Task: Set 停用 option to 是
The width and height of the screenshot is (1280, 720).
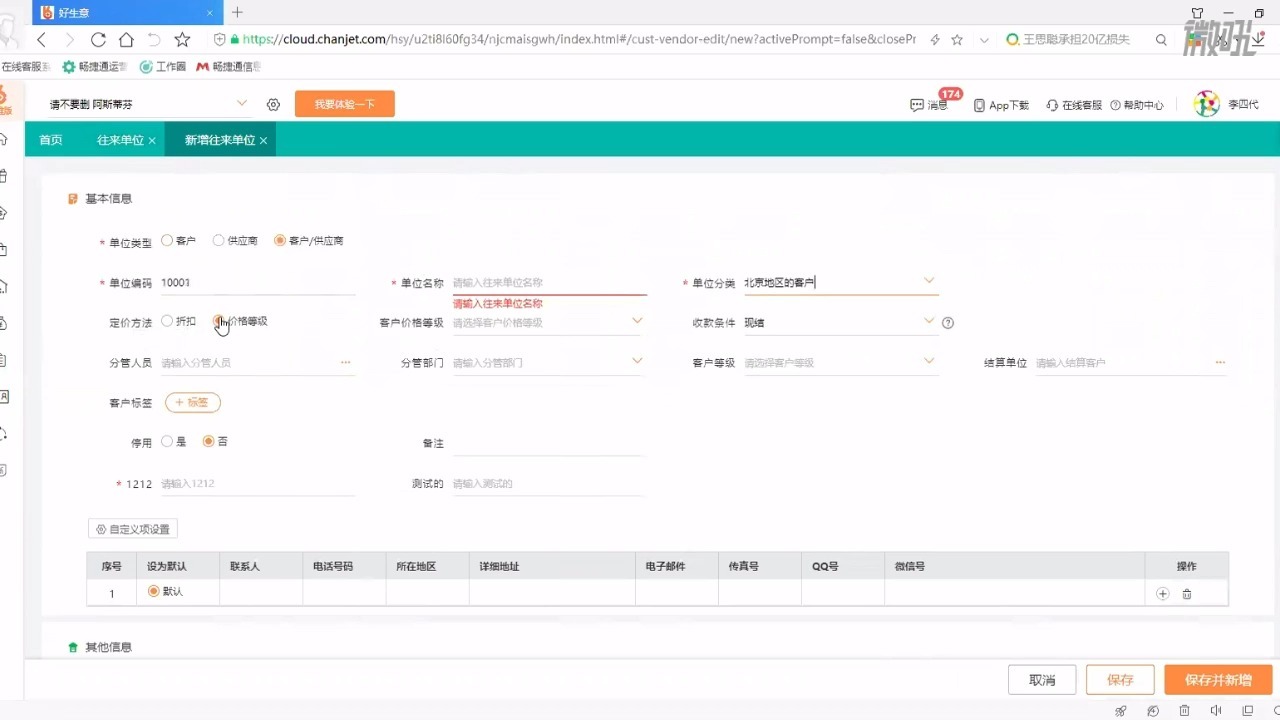Action: click(168, 441)
